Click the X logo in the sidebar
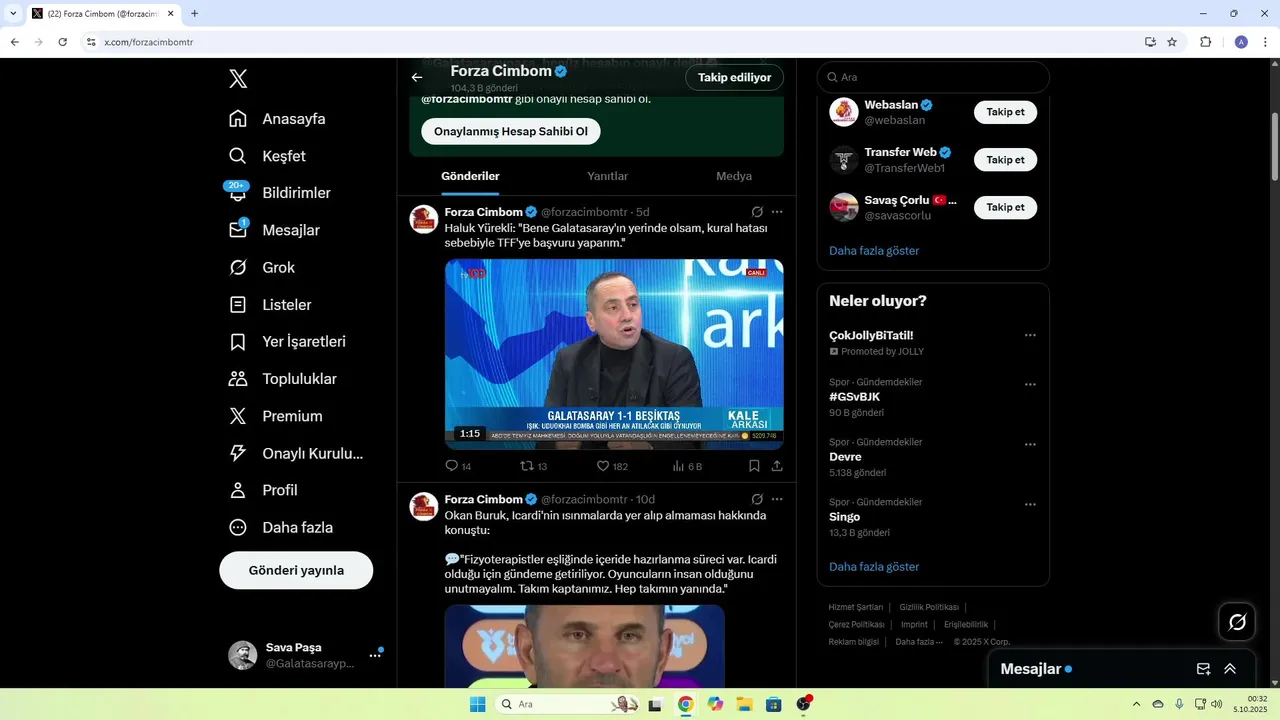 click(x=238, y=79)
